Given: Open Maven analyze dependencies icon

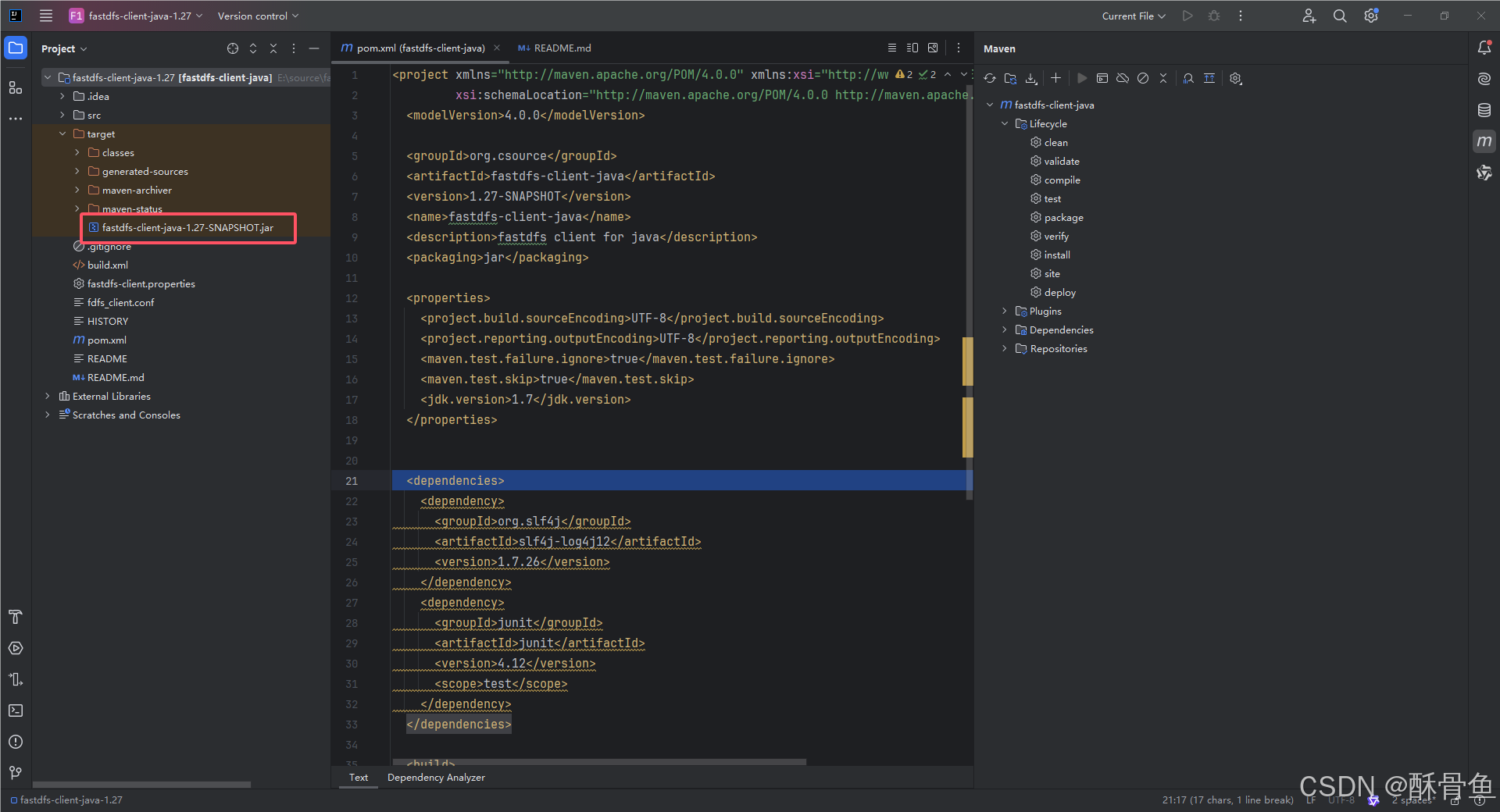Looking at the screenshot, I should coord(1188,78).
